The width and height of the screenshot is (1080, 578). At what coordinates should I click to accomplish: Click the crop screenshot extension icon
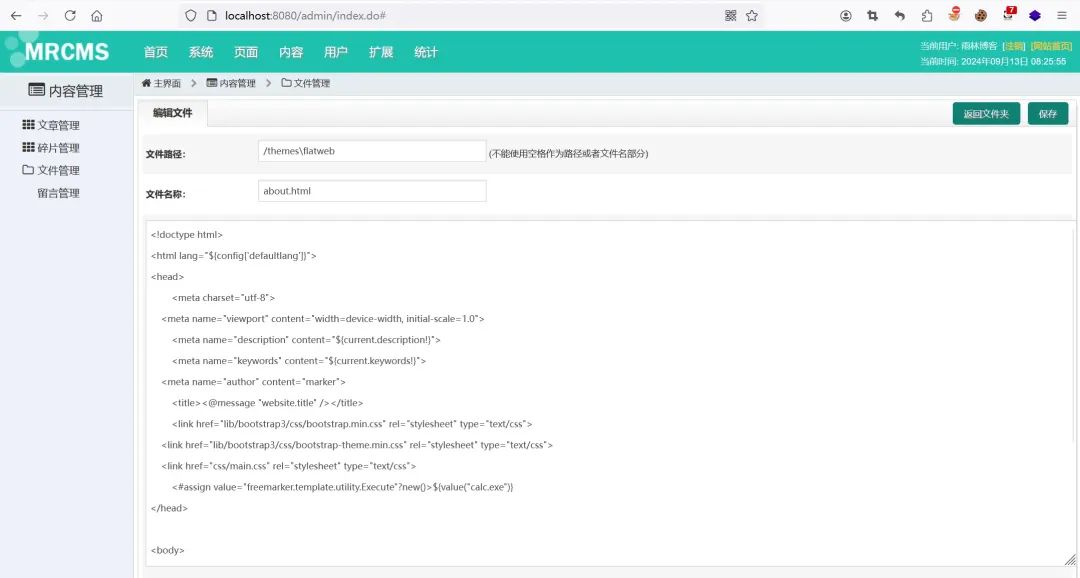click(873, 15)
